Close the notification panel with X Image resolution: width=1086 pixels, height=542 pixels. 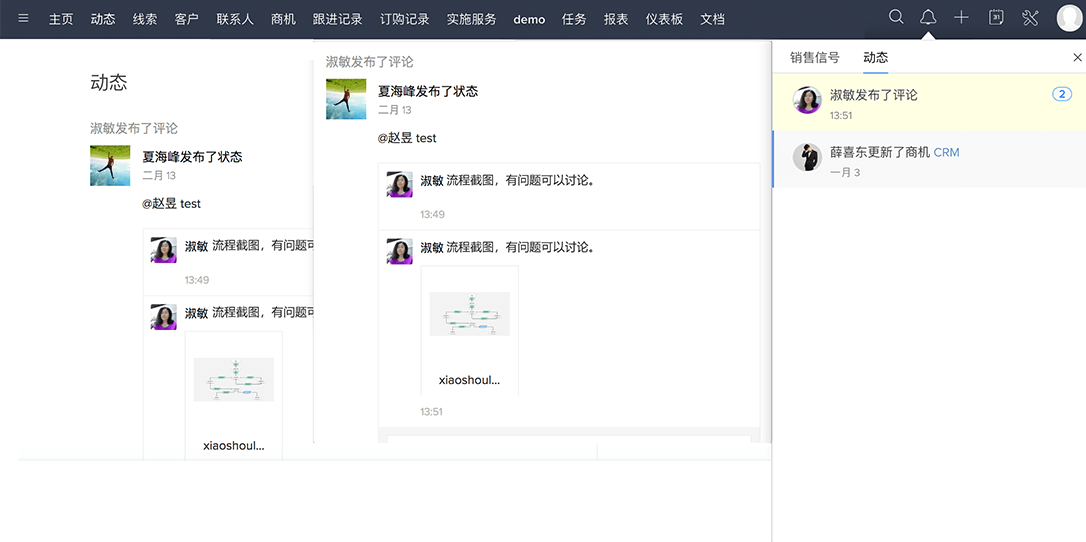pos(1077,58)
